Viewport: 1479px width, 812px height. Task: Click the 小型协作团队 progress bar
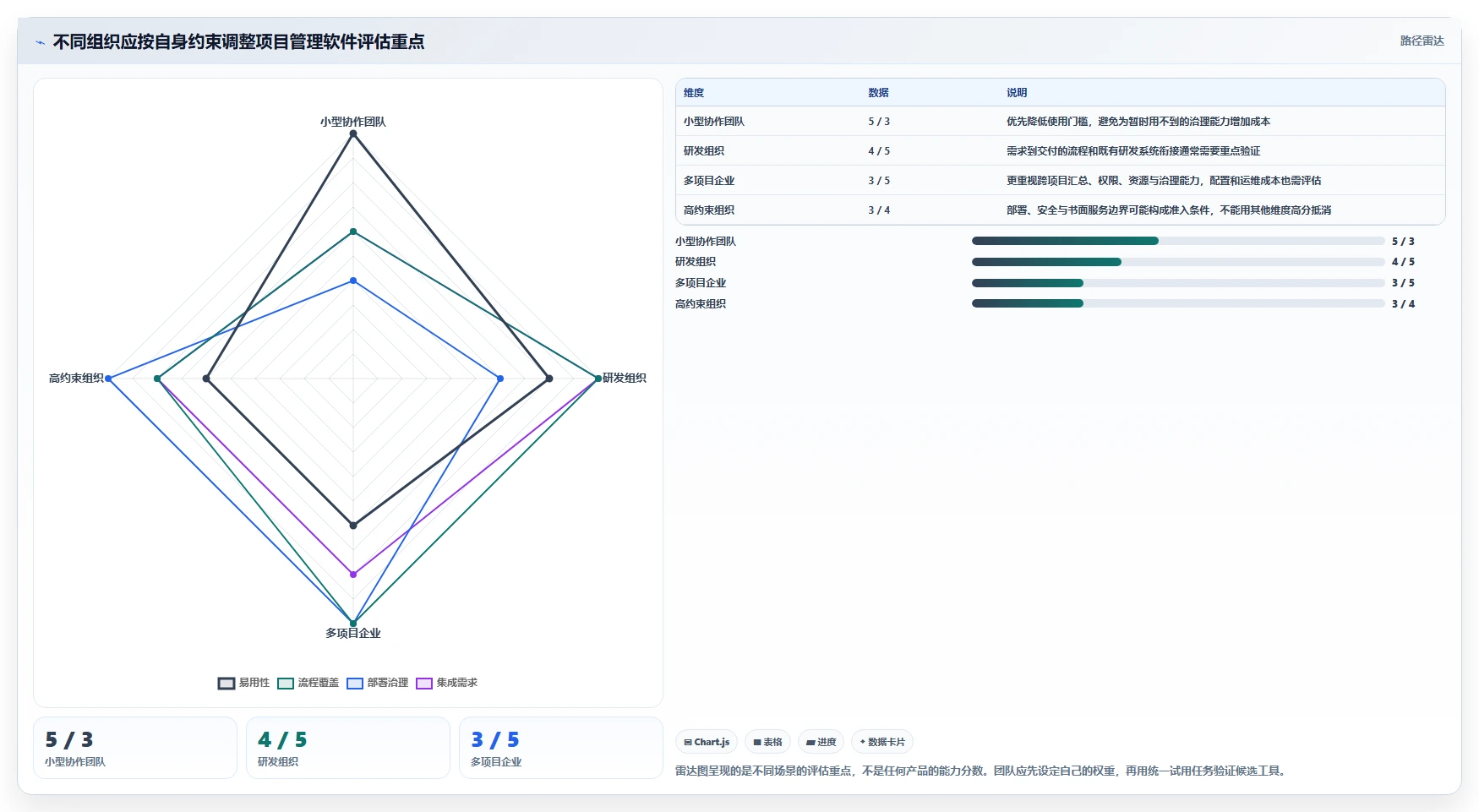pyautogui.click(x=1178, y=241)
